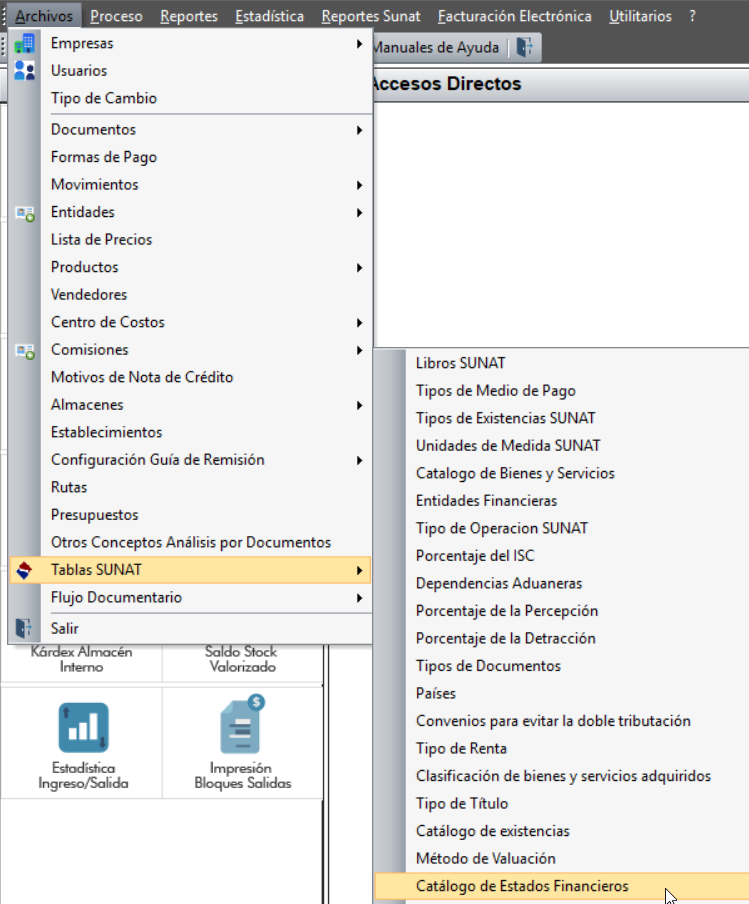The width and height of the screenshot is (749, 904).
Task: Open the Reportes menu
Action: coord(189,16)
